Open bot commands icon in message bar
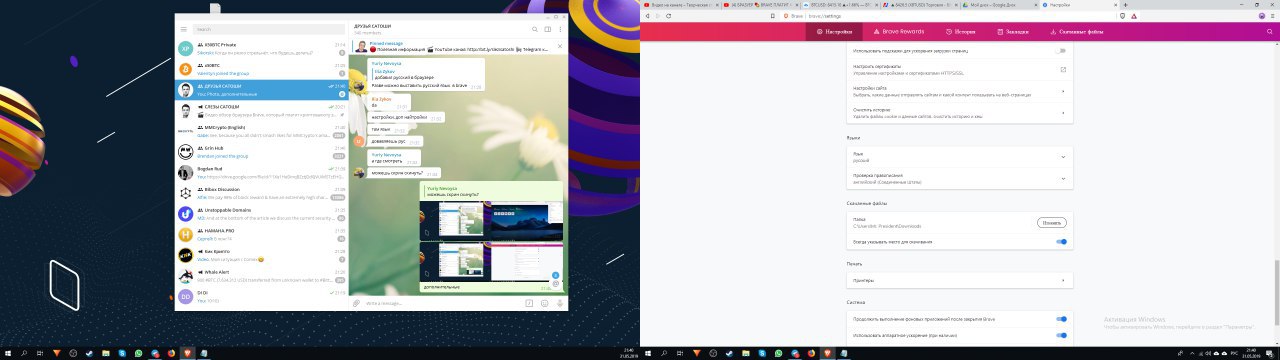The width and height of the screenshot is (1280, 360). tap(530, 302)
